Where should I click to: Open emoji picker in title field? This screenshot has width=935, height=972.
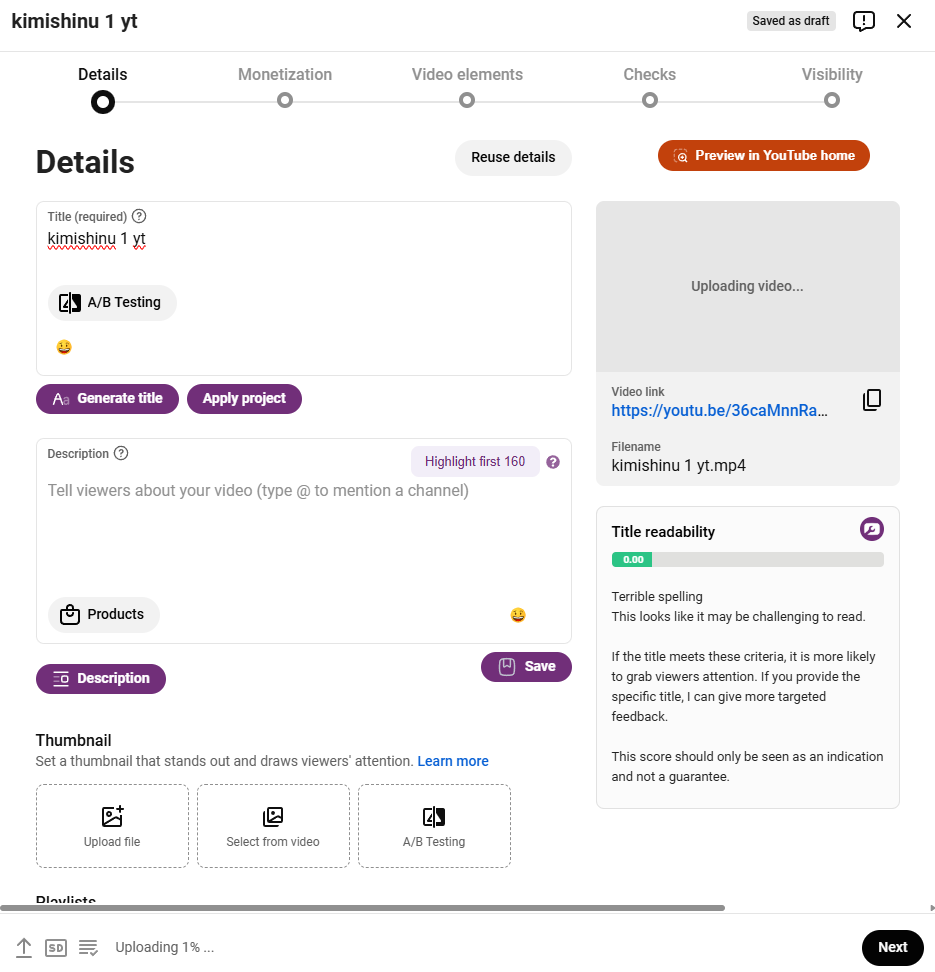64,347
